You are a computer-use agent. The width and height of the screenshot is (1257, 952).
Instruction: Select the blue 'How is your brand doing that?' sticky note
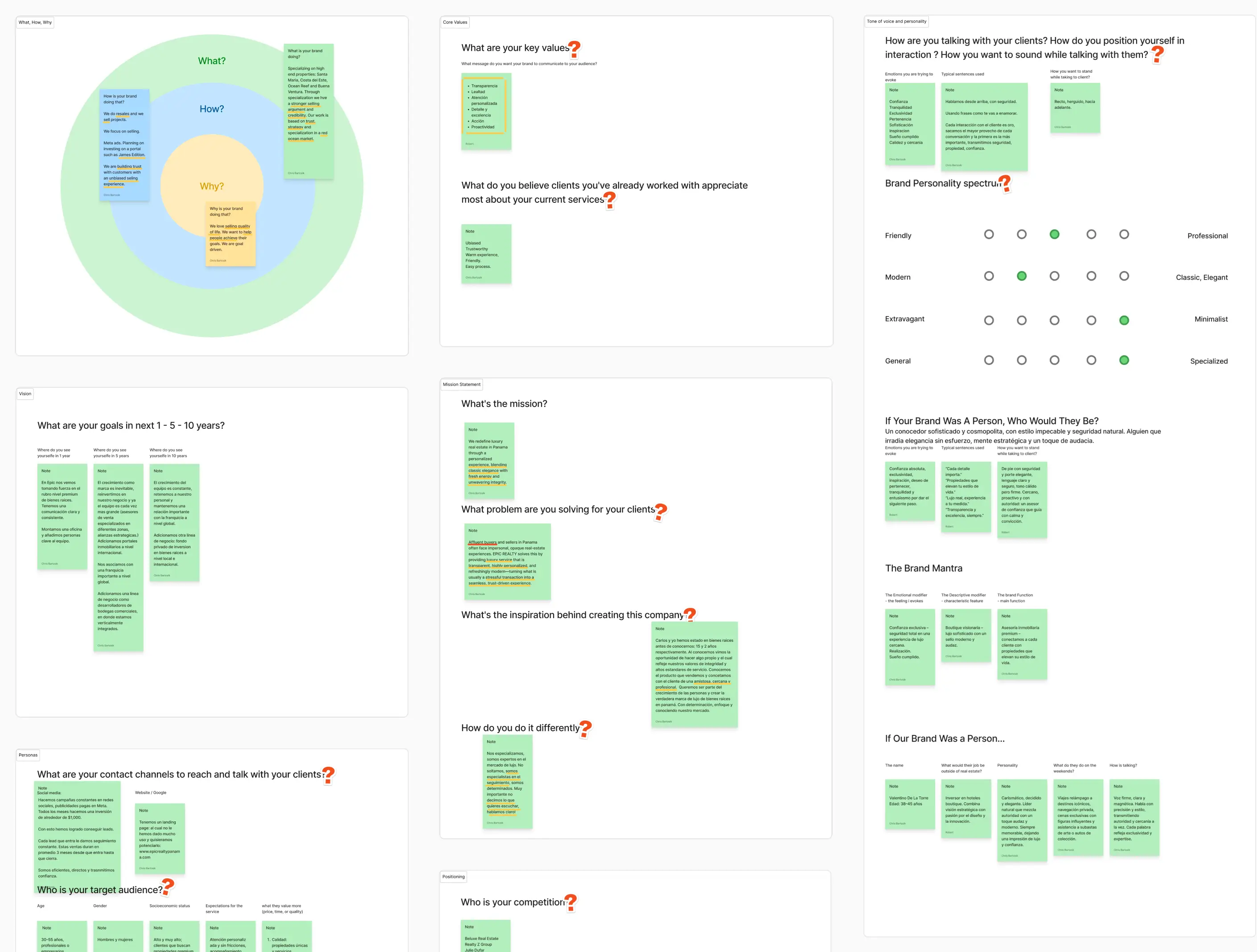[124, 145]
